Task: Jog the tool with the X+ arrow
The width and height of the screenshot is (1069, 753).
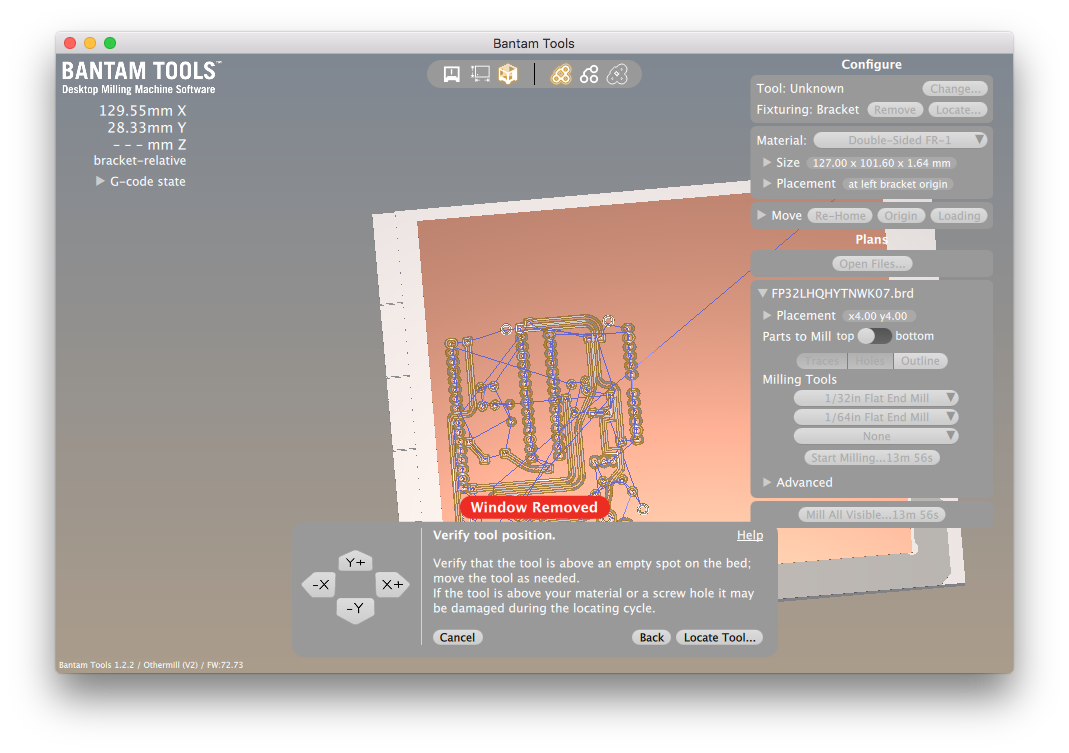Action: (392, 585)
